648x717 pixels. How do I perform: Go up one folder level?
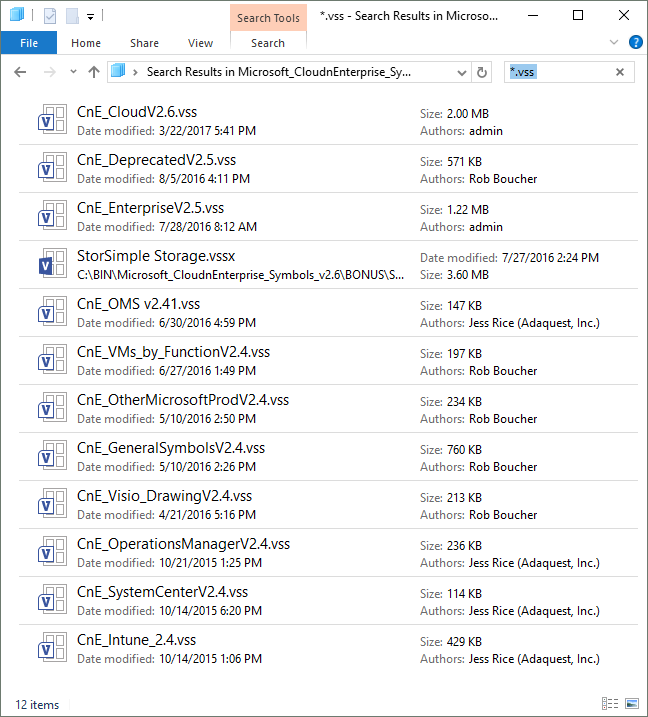[x=94, y=72]
